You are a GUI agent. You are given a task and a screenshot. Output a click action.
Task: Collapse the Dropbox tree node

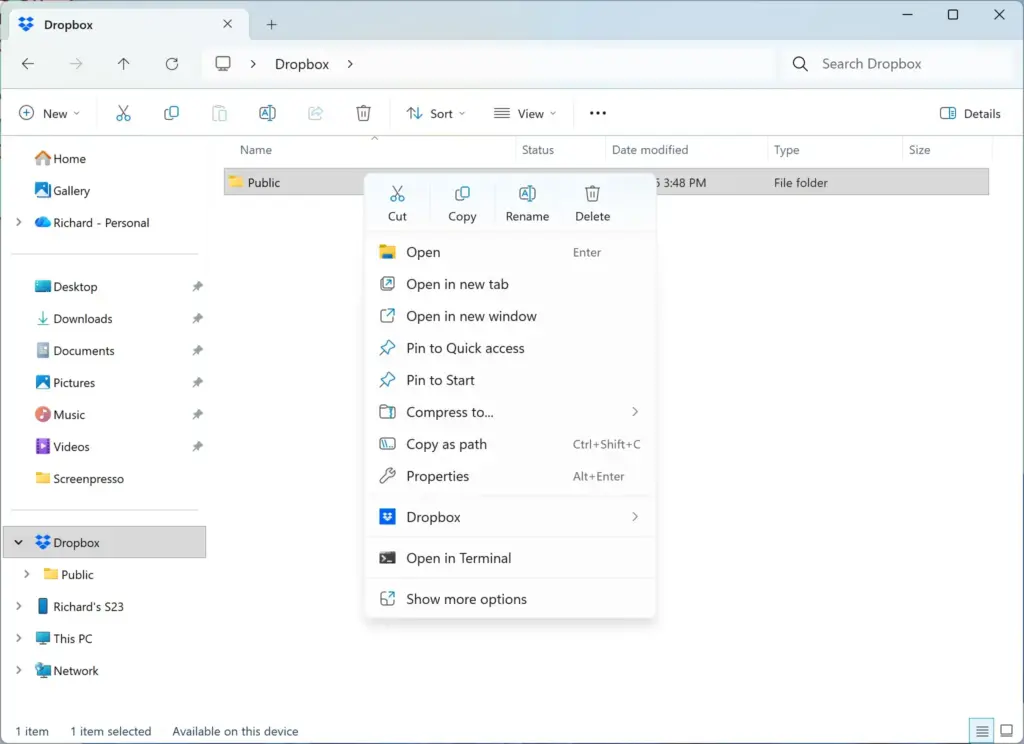point(19,542)
